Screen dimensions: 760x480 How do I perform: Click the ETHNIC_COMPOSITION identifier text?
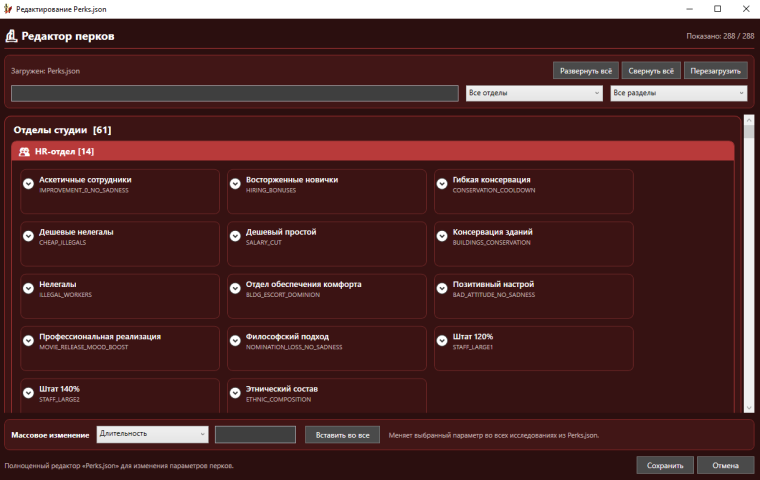coord(278,400)
